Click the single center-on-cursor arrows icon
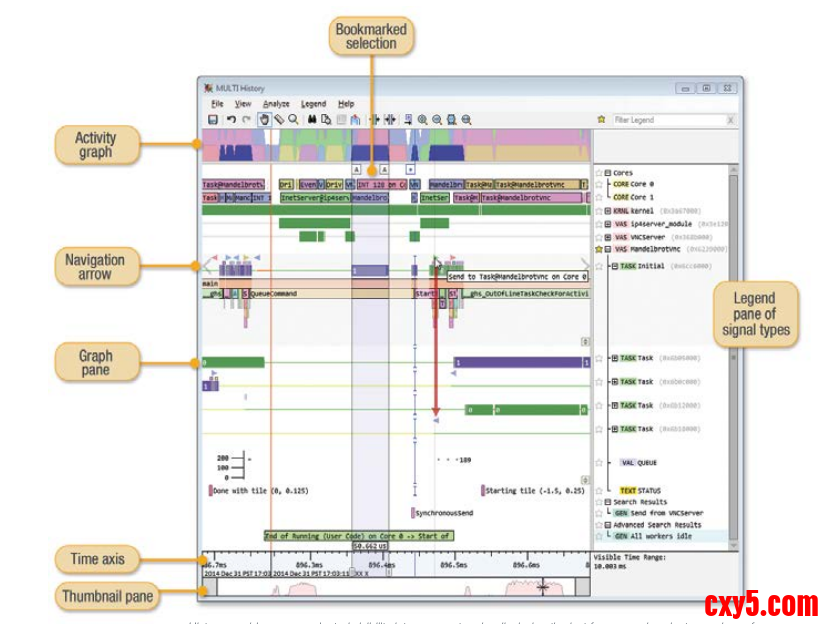The height and width of the screenshot is (624, 823). [x=374, y=120]
